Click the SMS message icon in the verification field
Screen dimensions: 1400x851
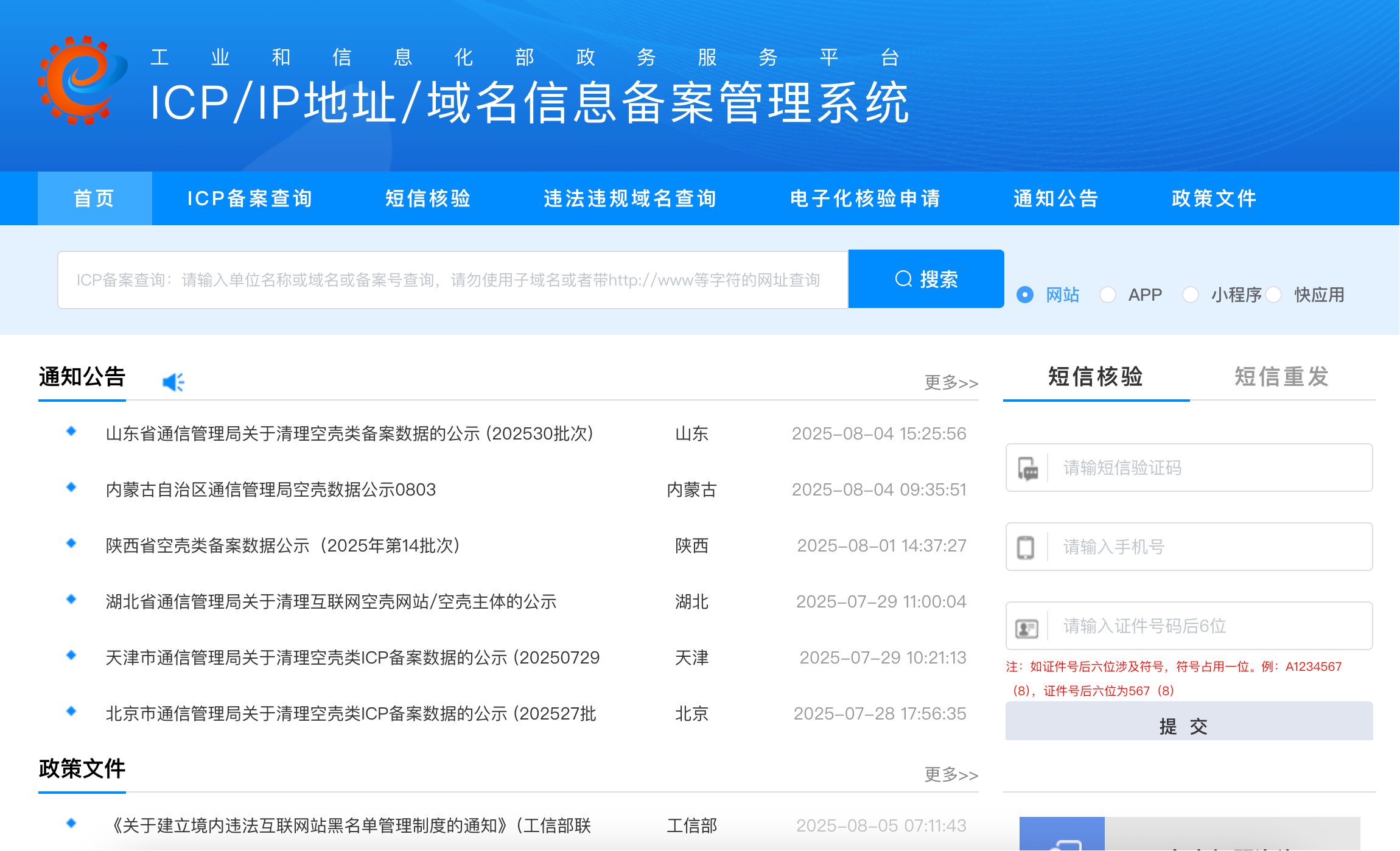1028,468
